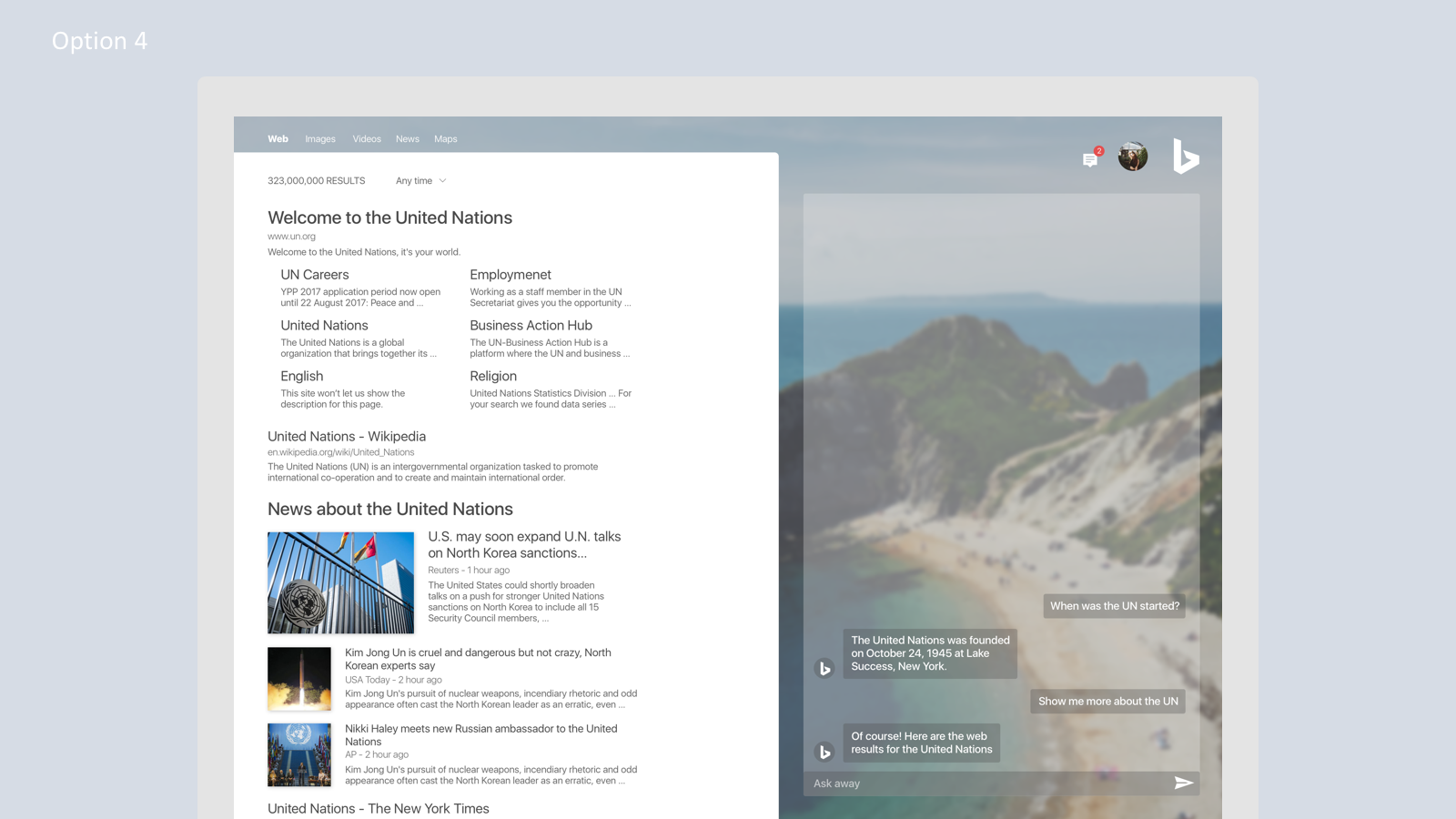This screenshot has height=819, width=1456.
Task: Expand the Any time filter dropdown
Action: pyautogui.click(x=421, y=181)
